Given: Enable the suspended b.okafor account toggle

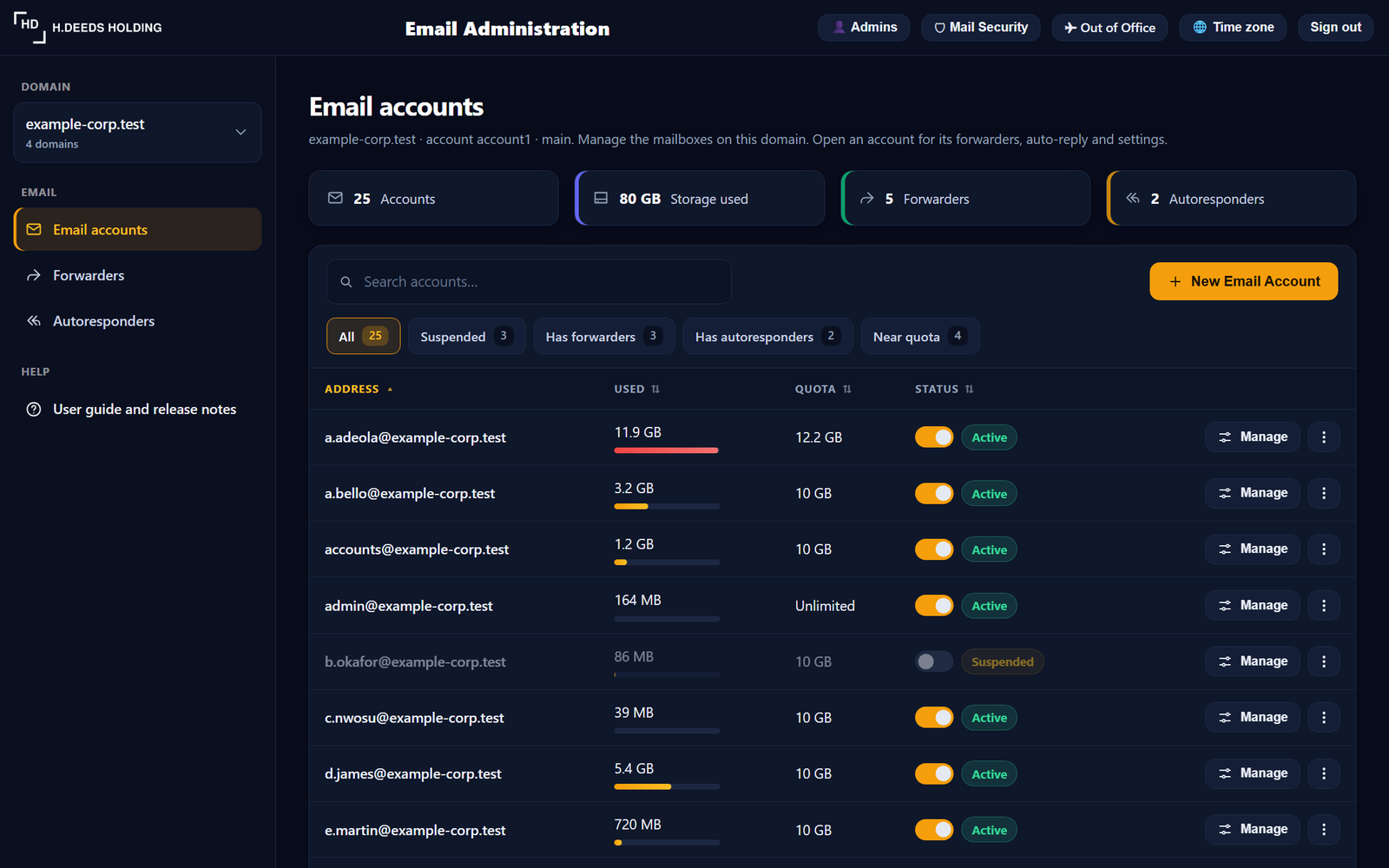Looking at the screenshot, I should click(934, 661).
